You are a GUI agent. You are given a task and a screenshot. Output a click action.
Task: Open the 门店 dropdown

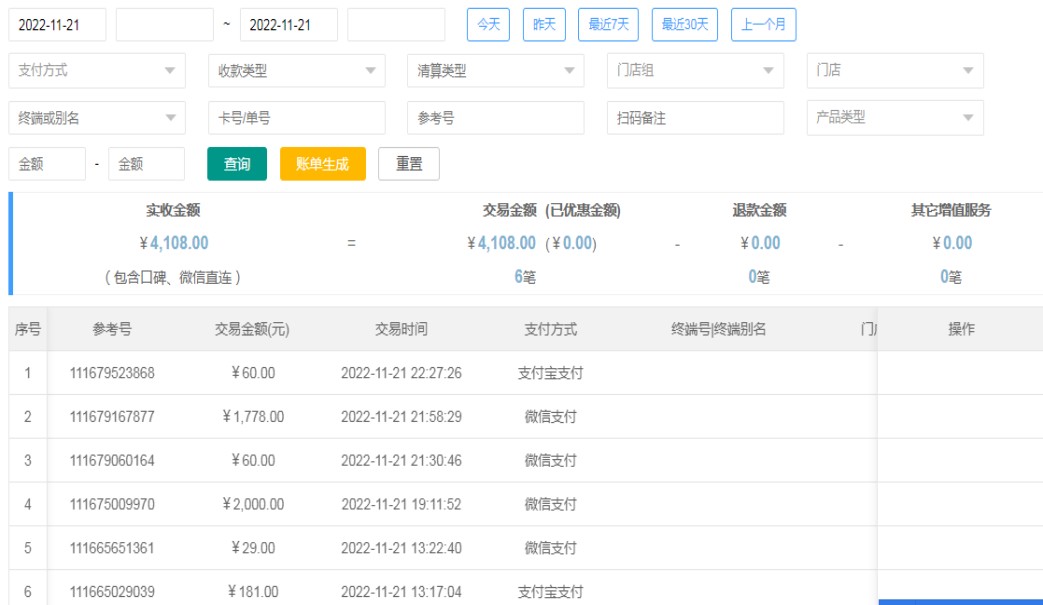(x=895, y=71)
